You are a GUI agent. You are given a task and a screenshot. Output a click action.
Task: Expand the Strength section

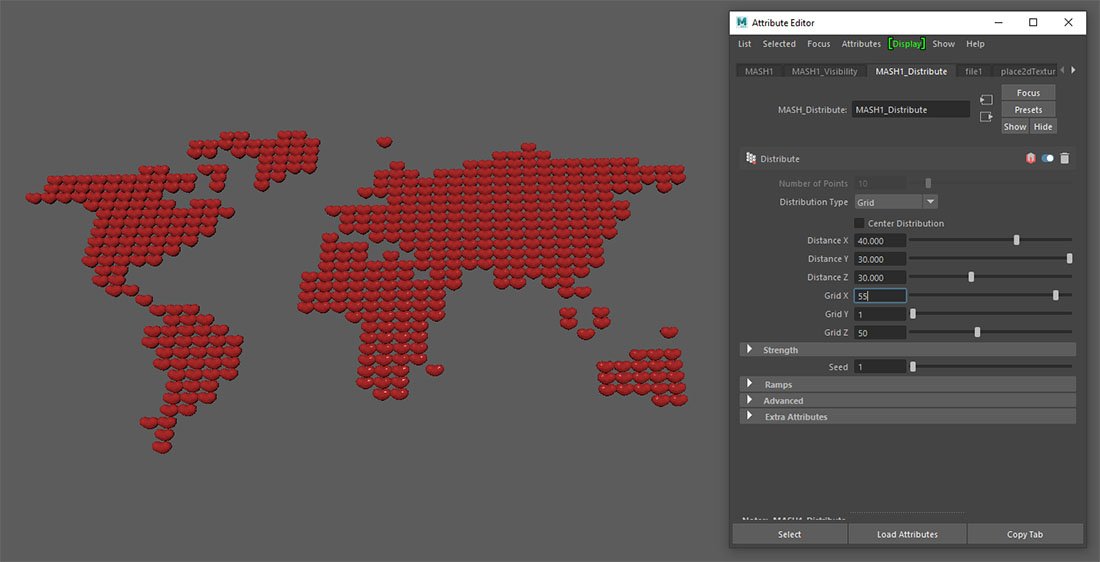pos(749,349)
